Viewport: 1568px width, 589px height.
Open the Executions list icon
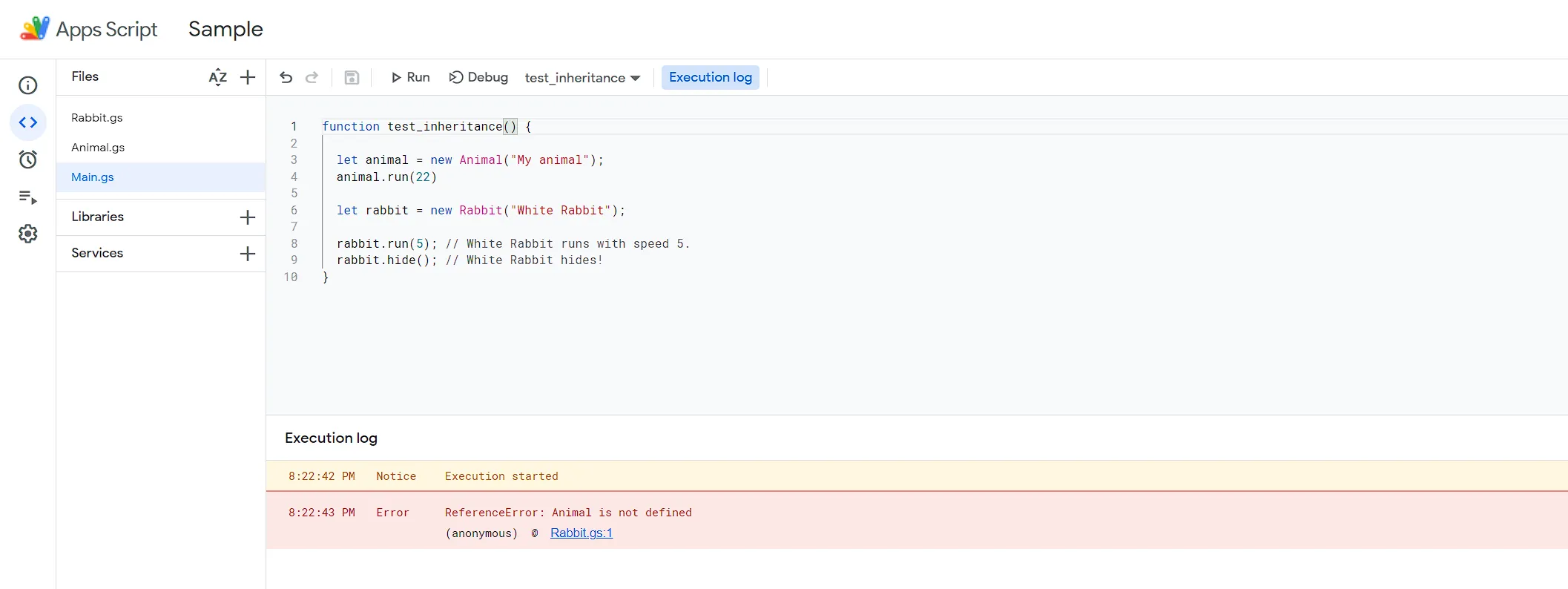click(28, 197)
